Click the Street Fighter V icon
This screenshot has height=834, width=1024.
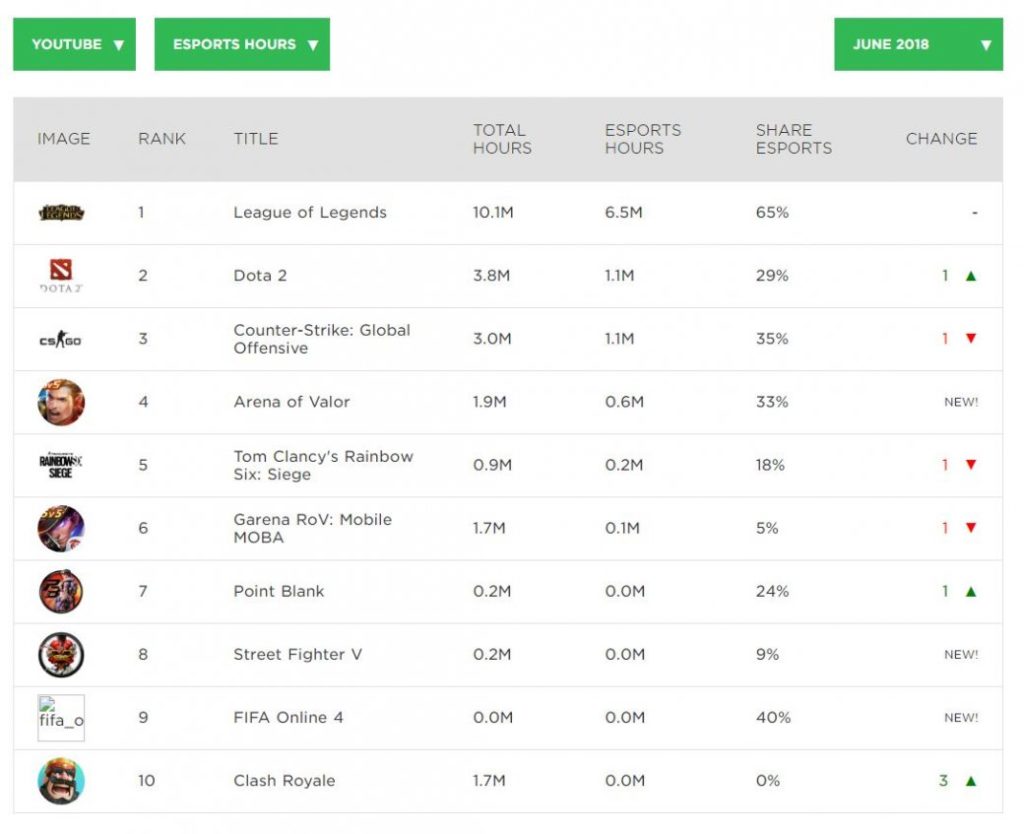coord(61,655)
